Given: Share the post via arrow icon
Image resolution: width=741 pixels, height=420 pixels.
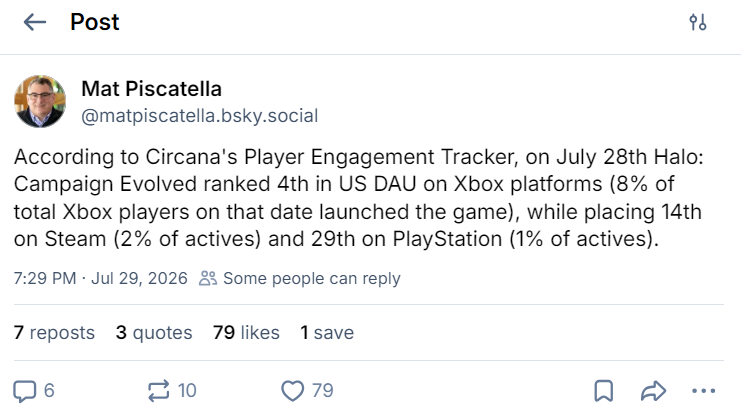Looking at the screenshot, I should coord(654,391).
